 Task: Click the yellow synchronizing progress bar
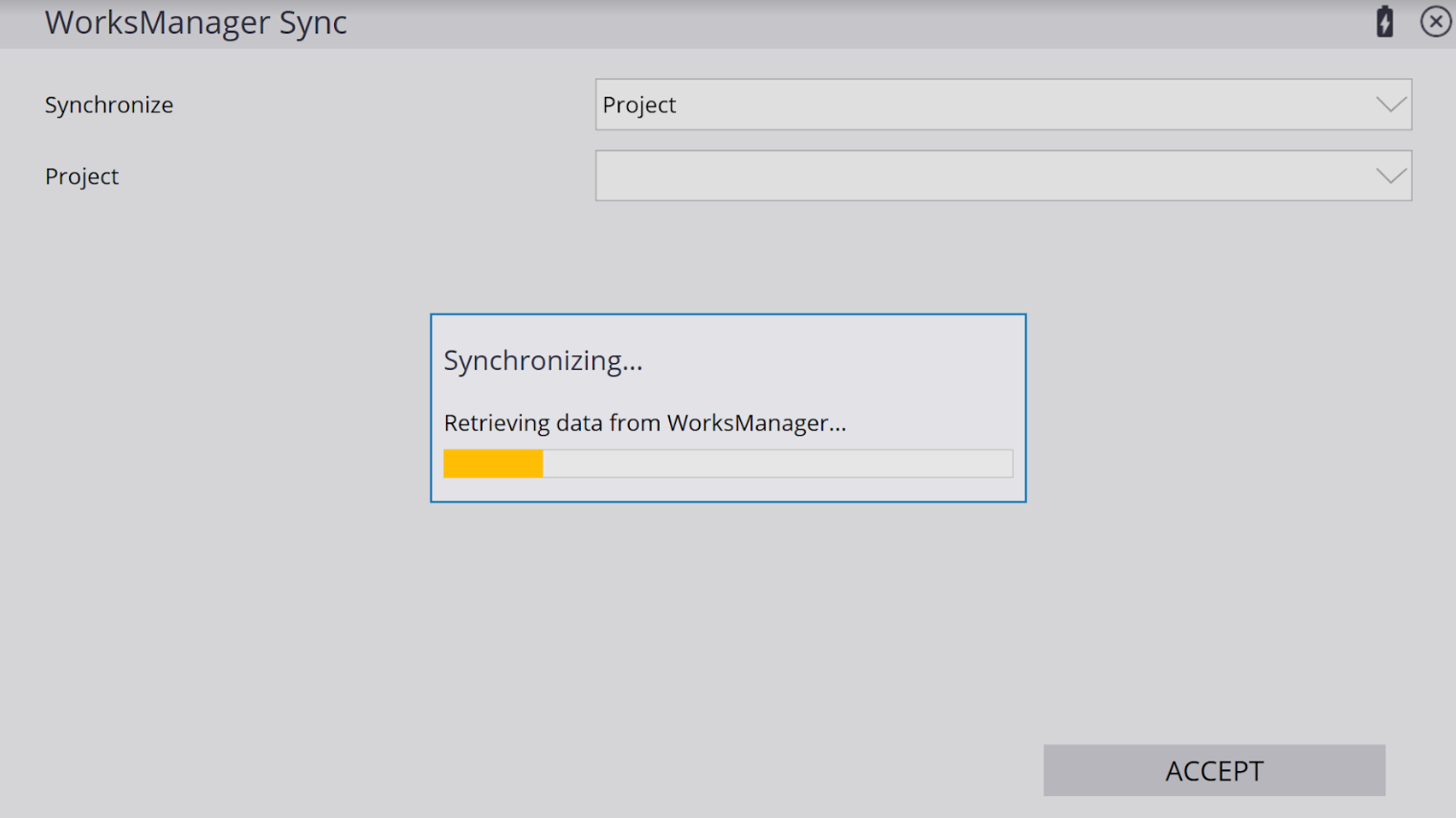[728, 464]
